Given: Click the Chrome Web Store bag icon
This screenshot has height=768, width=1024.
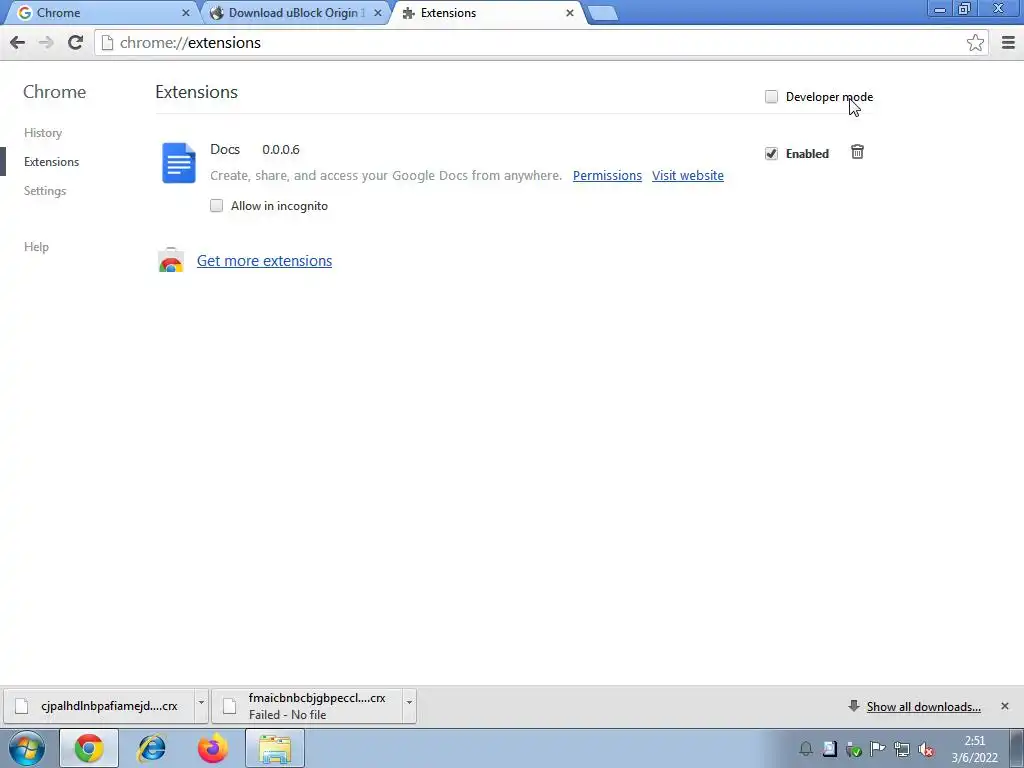Looking at the screenshot, I should [x=171, y=260].
